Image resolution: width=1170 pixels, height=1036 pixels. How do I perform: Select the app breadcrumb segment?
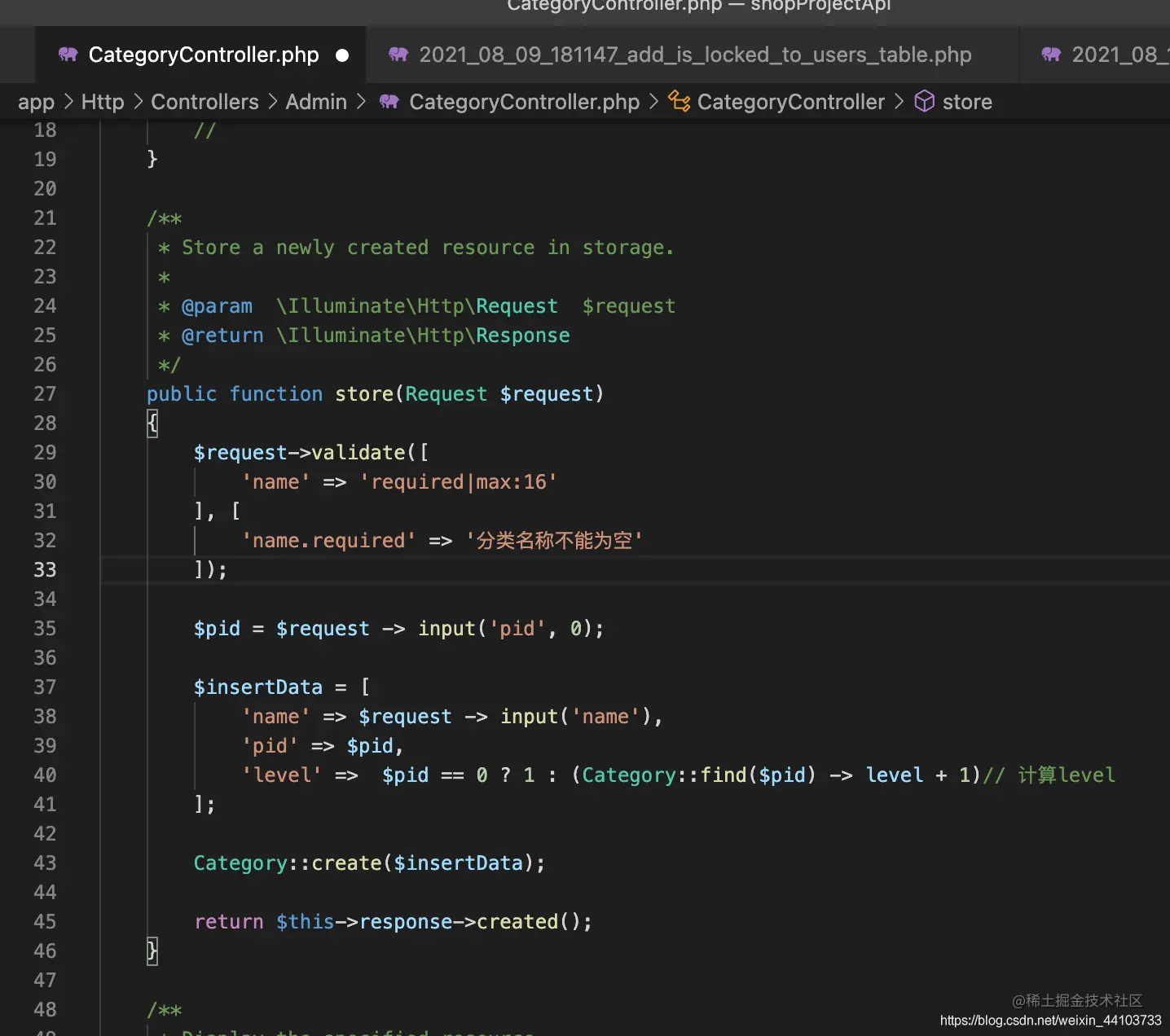click(x=36, y=102)
